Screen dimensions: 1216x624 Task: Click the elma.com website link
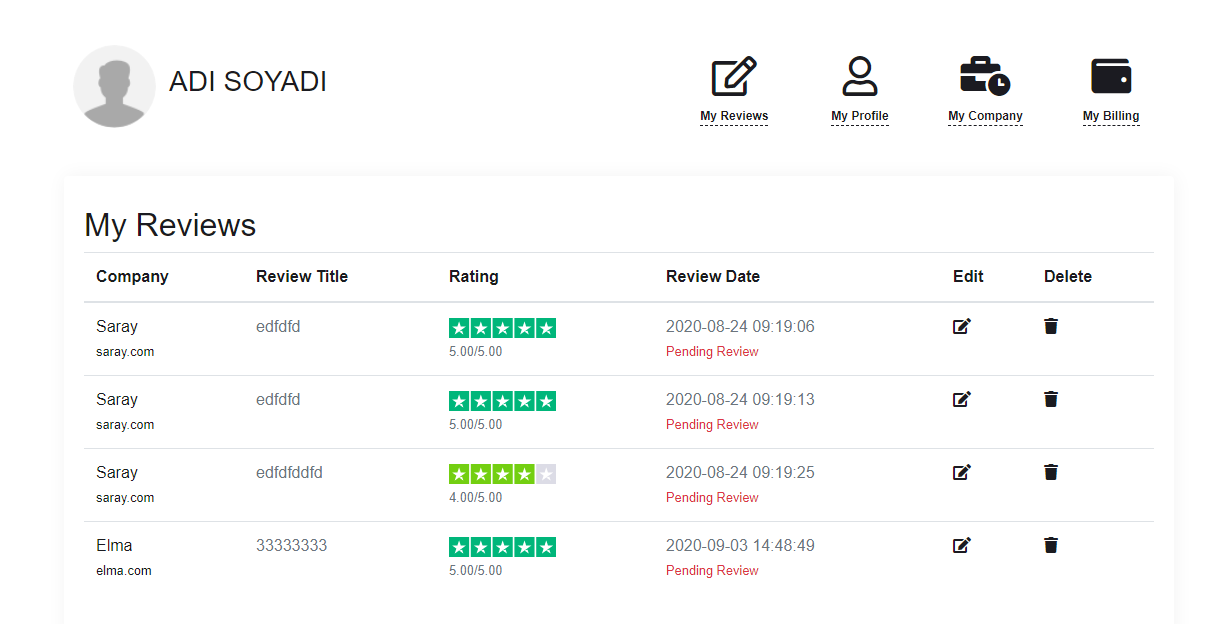(124, 571)
